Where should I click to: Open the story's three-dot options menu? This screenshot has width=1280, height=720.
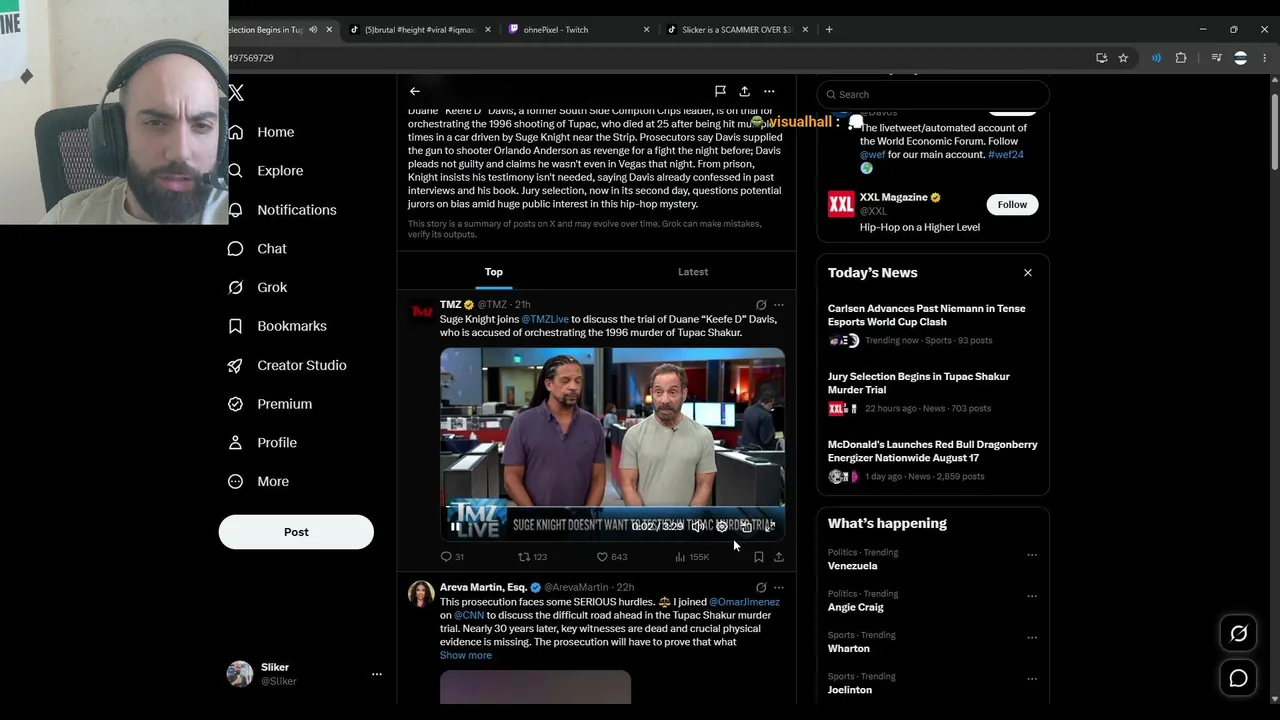pyautogui.click(x=769, y=91)
